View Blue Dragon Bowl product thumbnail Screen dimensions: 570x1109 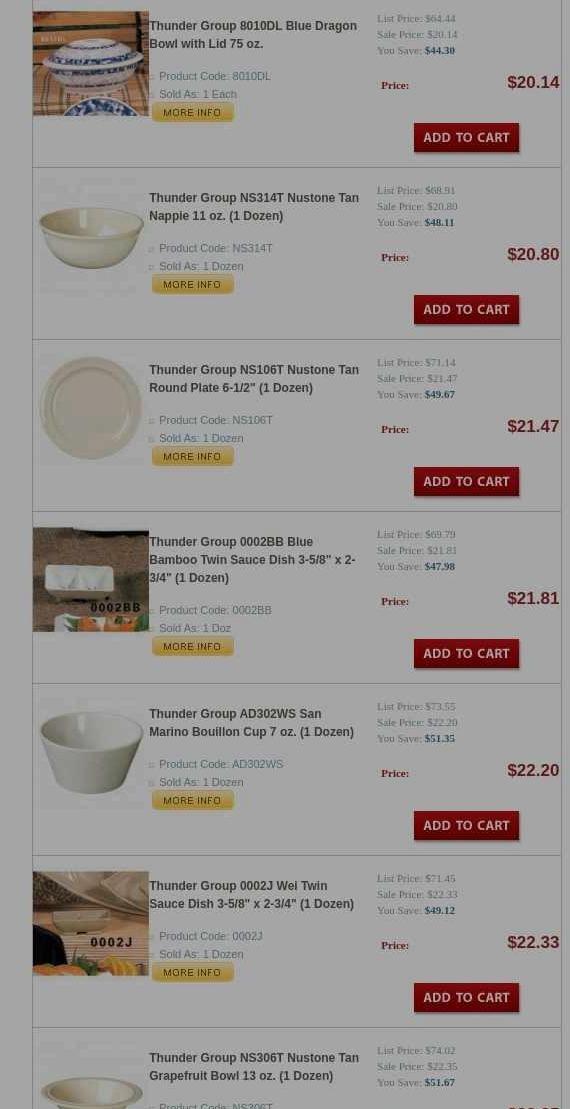(x=91, y=64)
